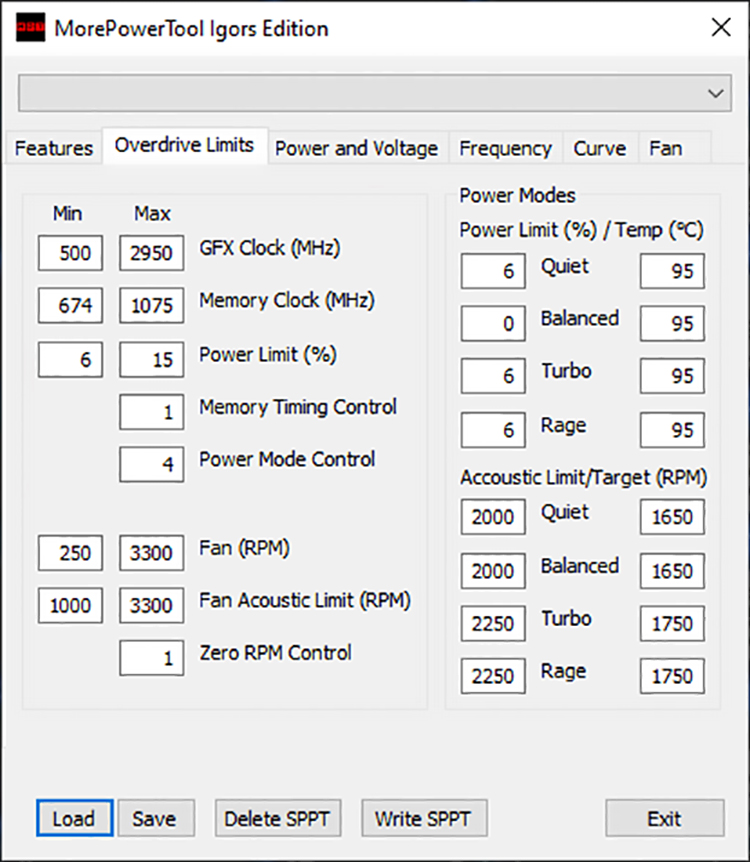
Task: Switch to the Curve tab
Action: [x=600, y=148]
